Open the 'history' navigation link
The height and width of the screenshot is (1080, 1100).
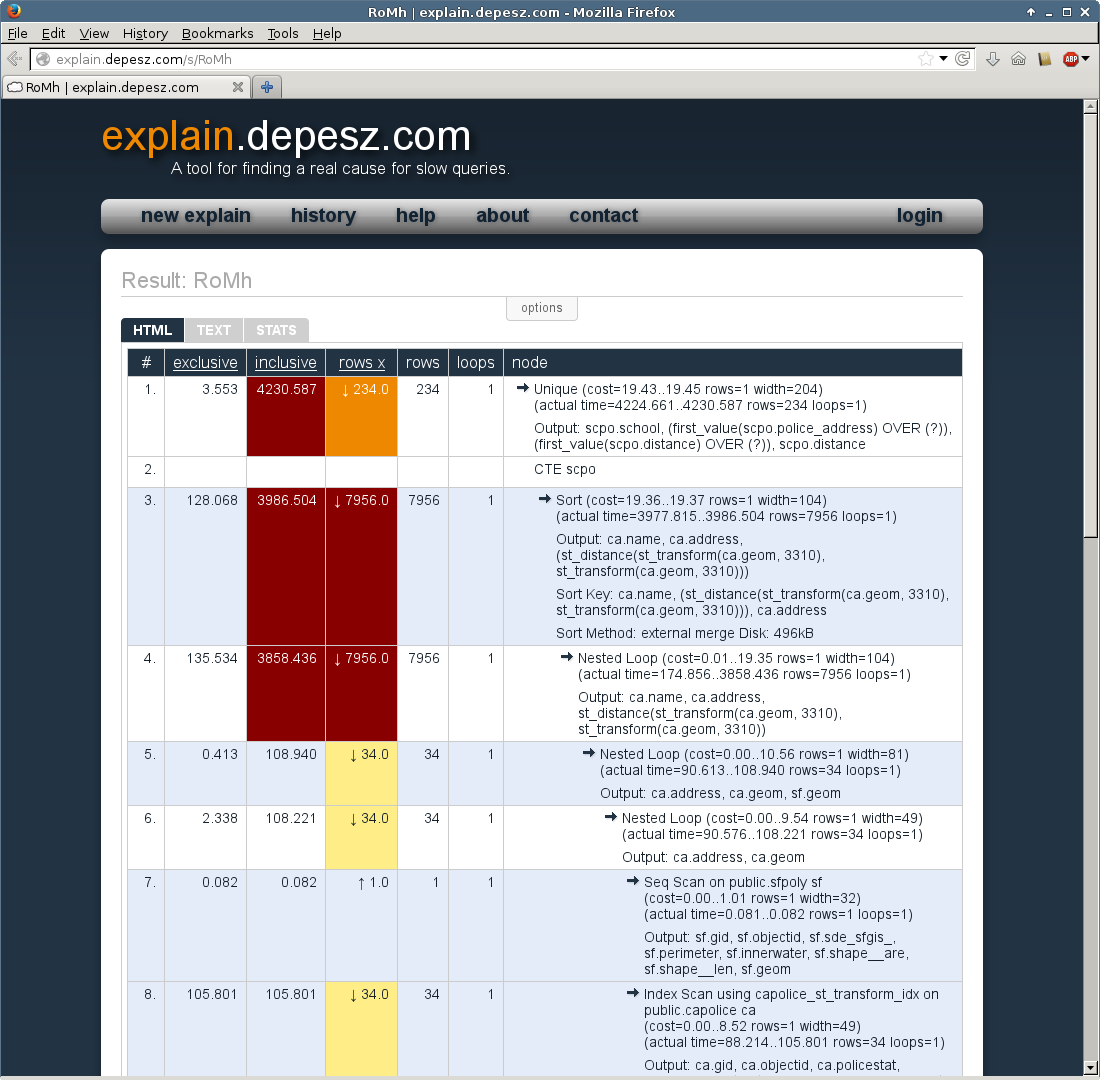[323, 215]
